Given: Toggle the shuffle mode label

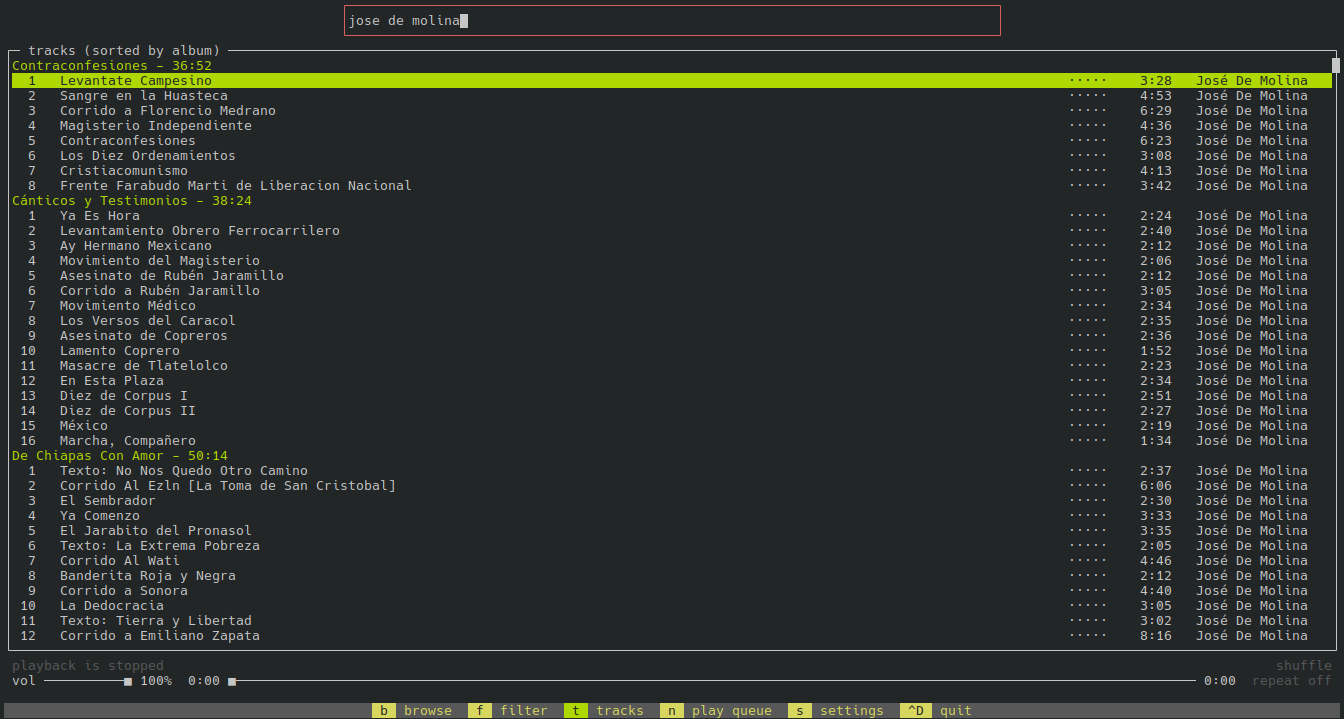Looking at the screenshot, I should pos(1304,666).
